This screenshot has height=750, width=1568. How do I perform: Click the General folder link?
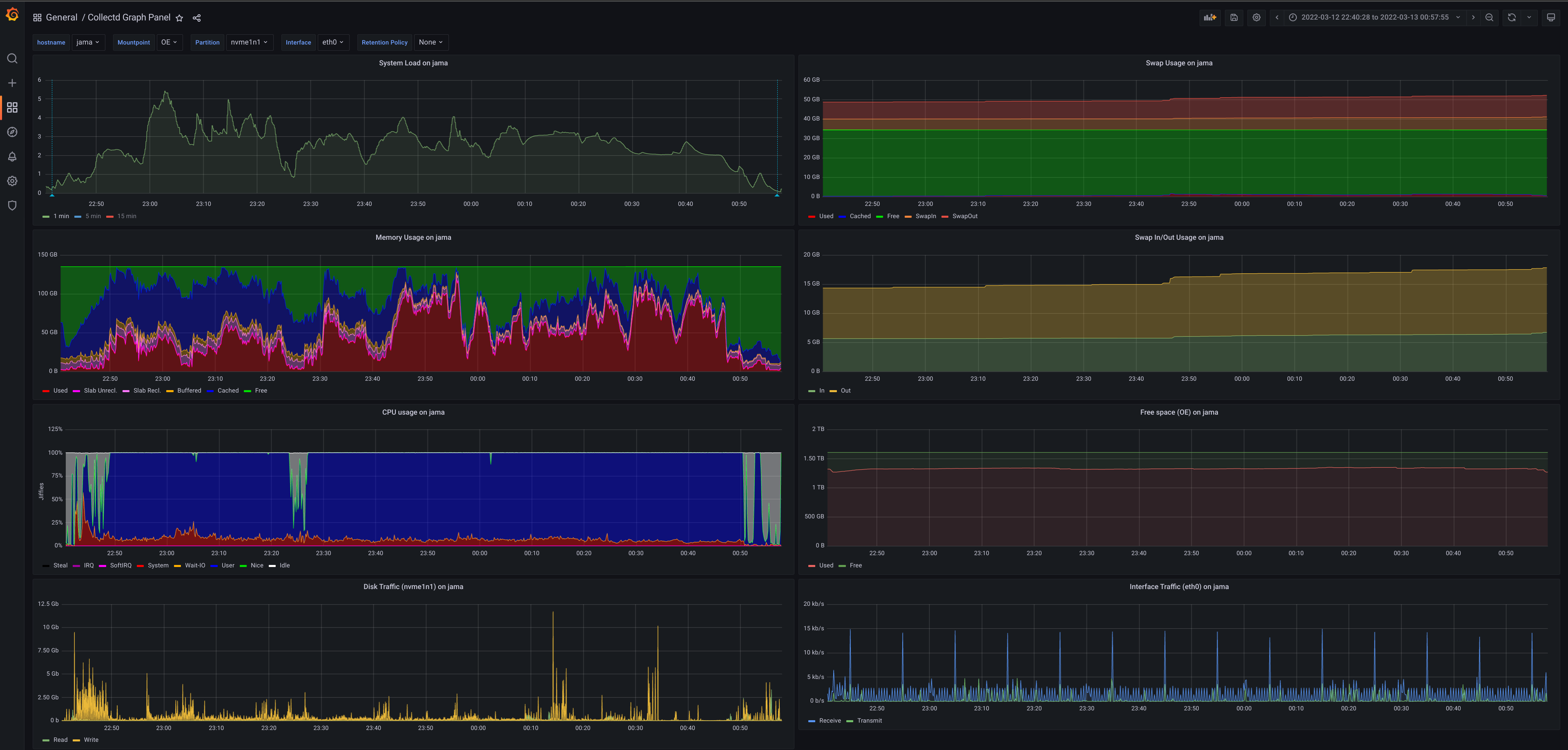pos(62,18)
